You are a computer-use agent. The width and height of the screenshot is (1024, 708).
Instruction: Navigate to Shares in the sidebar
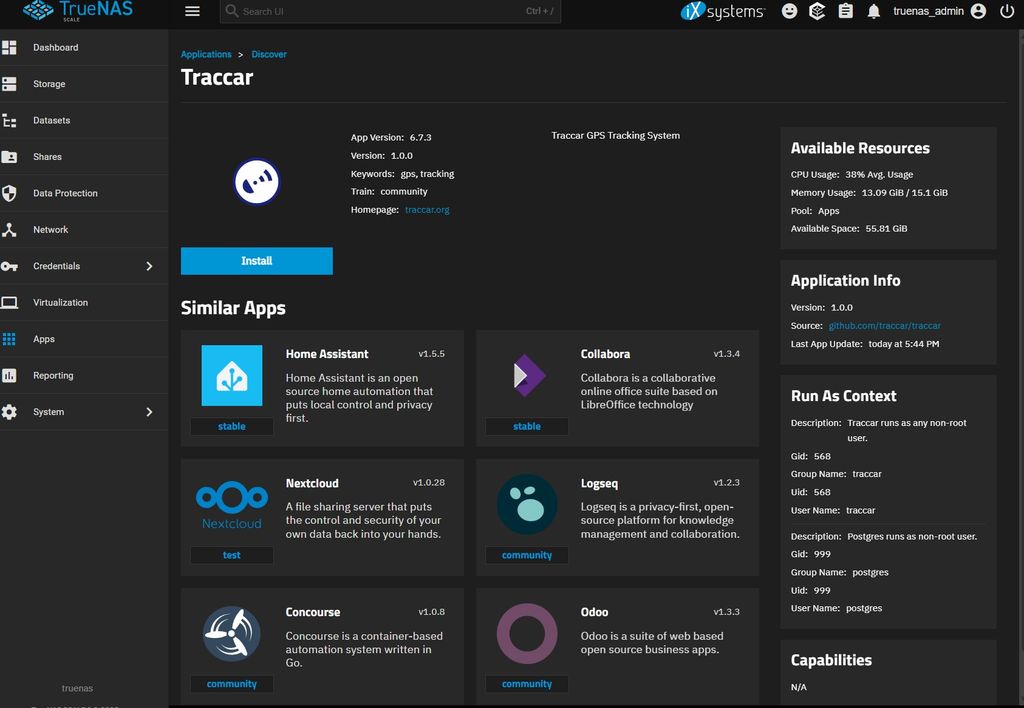pyautogui.click(x=48, y=157)
